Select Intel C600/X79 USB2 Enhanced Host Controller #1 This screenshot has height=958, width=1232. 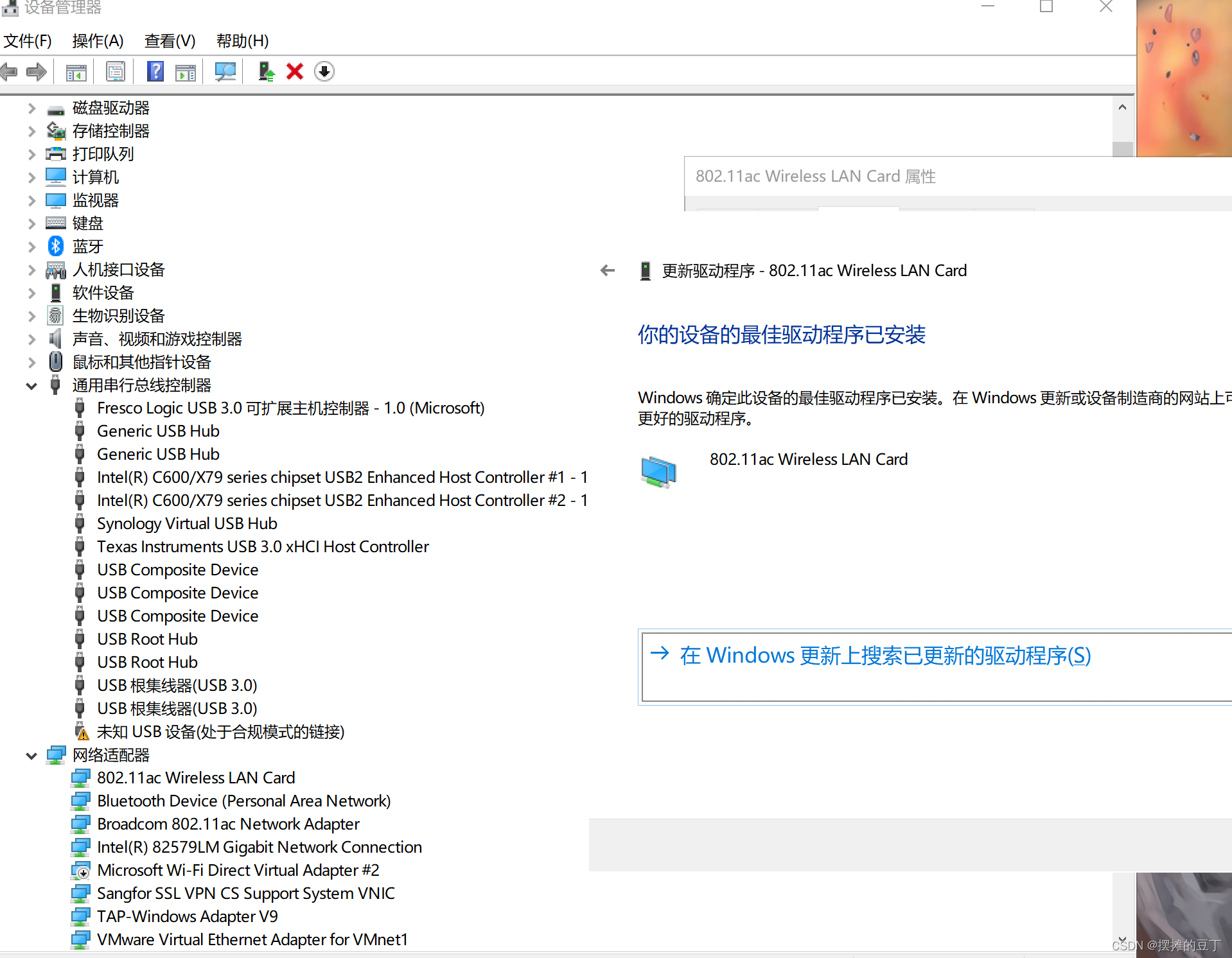pos(342,477)
